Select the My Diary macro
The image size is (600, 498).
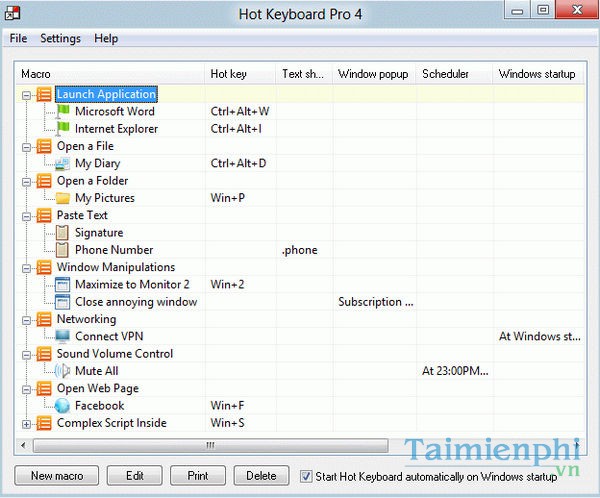pyautogui.click(x=98, y=163)
